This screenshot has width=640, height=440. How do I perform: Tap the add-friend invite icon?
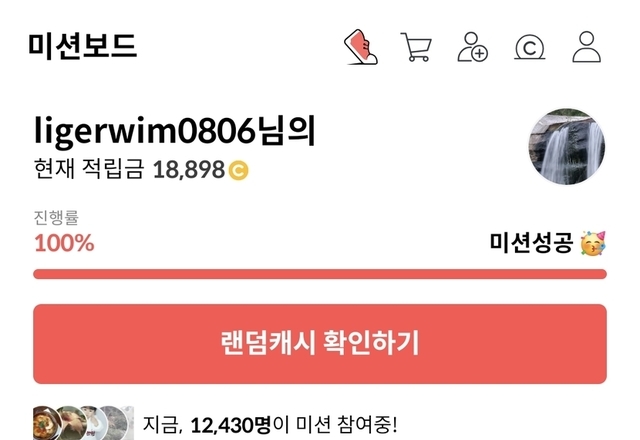click(472, 47)
